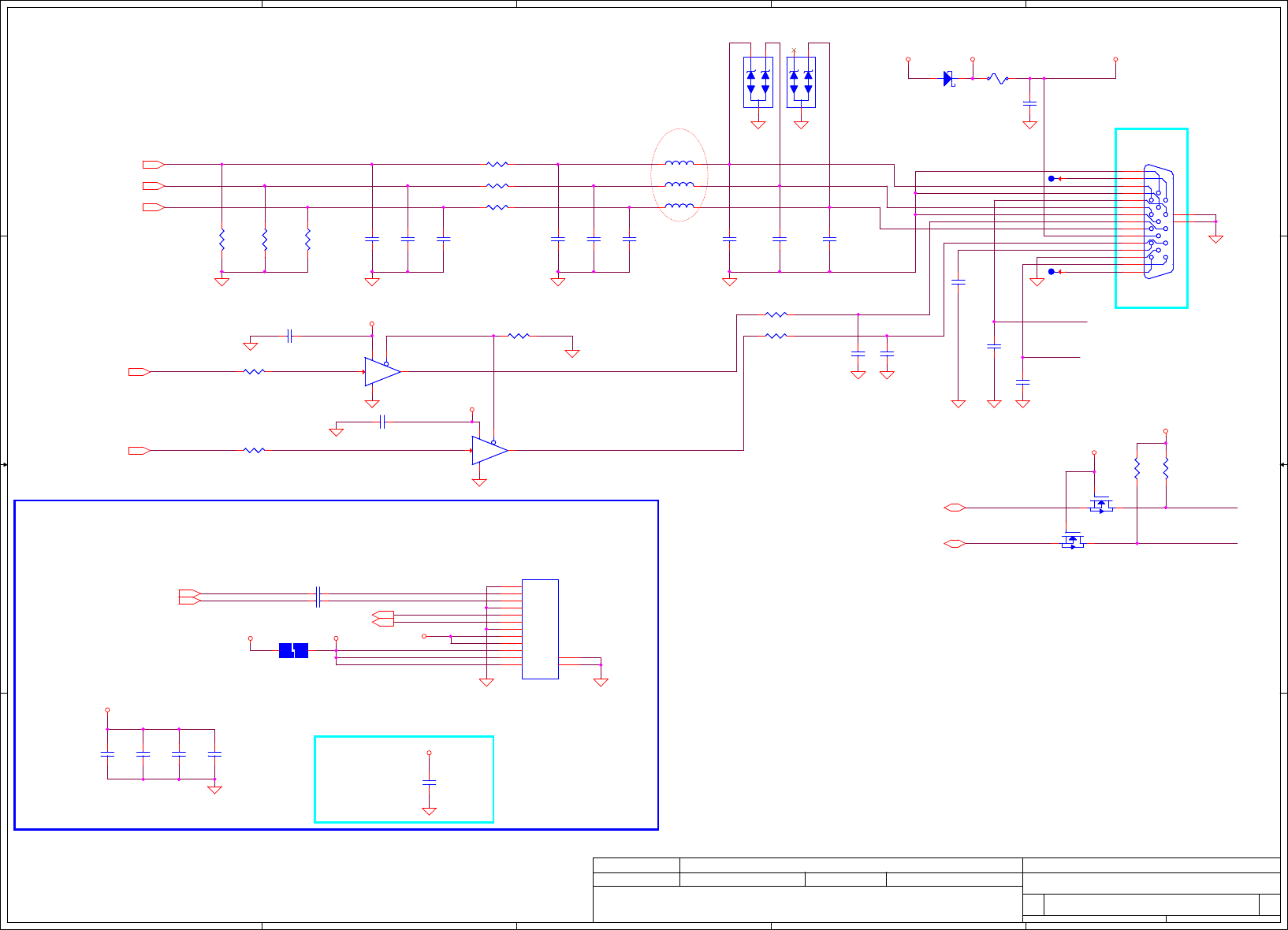The image size is (1288, 930).
Task: Select the lower MOSFET transistor symbol
Action: (x=1073, y=541)
